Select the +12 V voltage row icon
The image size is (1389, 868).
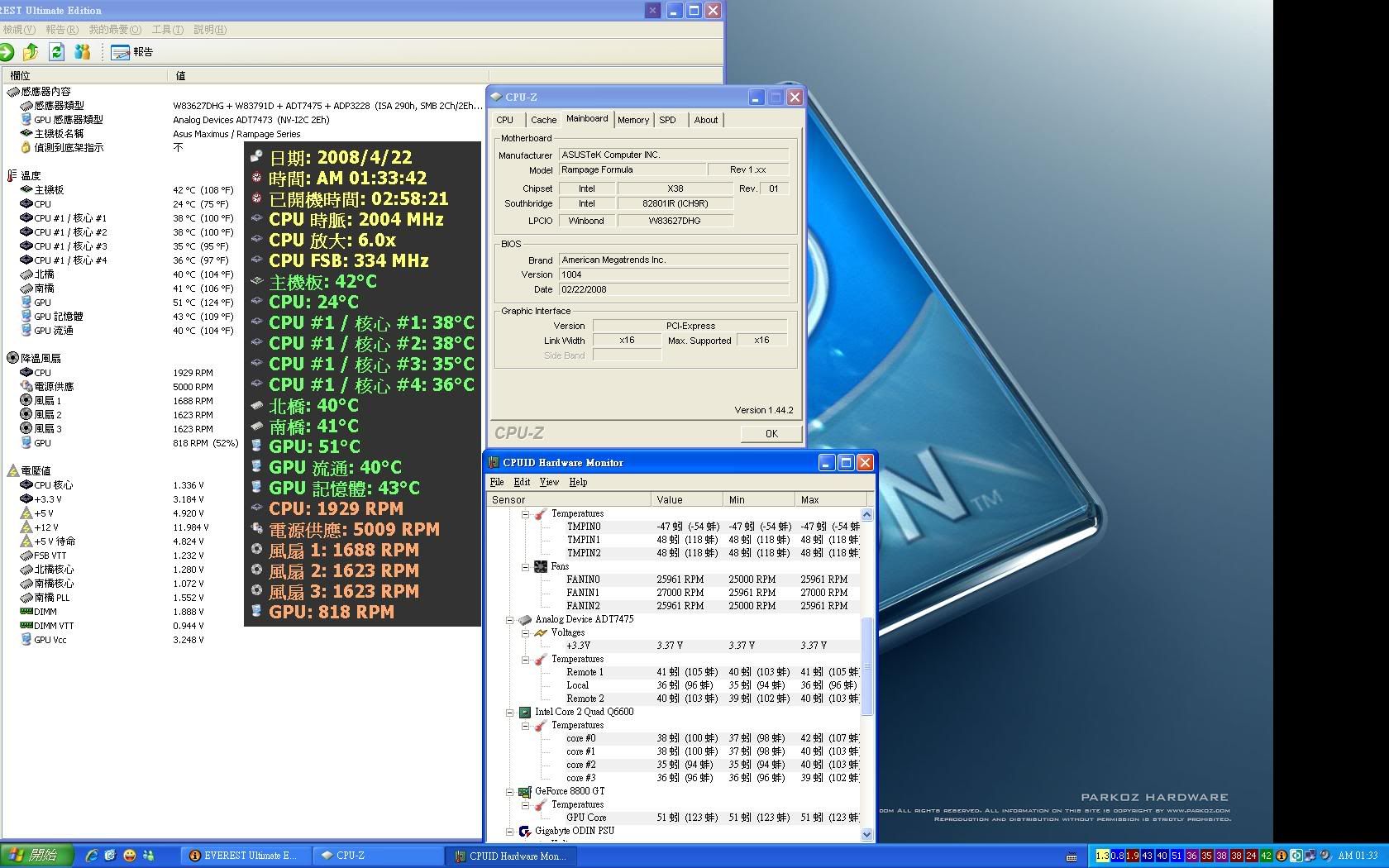coord(26,527)
